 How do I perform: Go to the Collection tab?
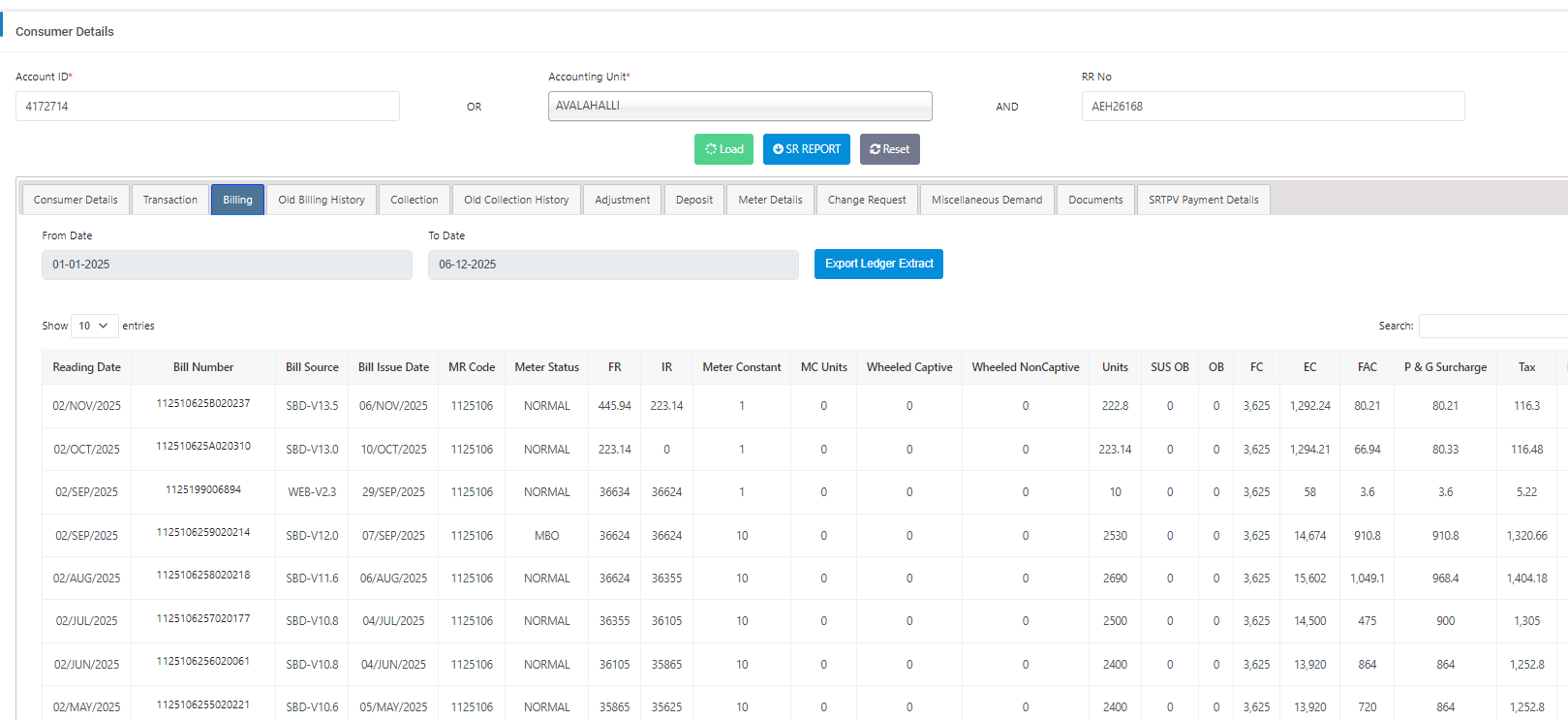(x=414, y=200)
